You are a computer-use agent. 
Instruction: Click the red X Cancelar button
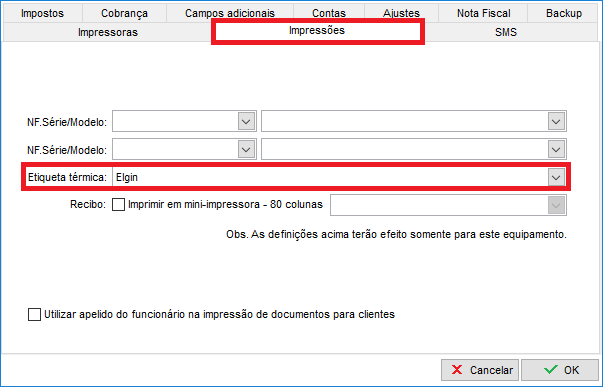(480, 370)
